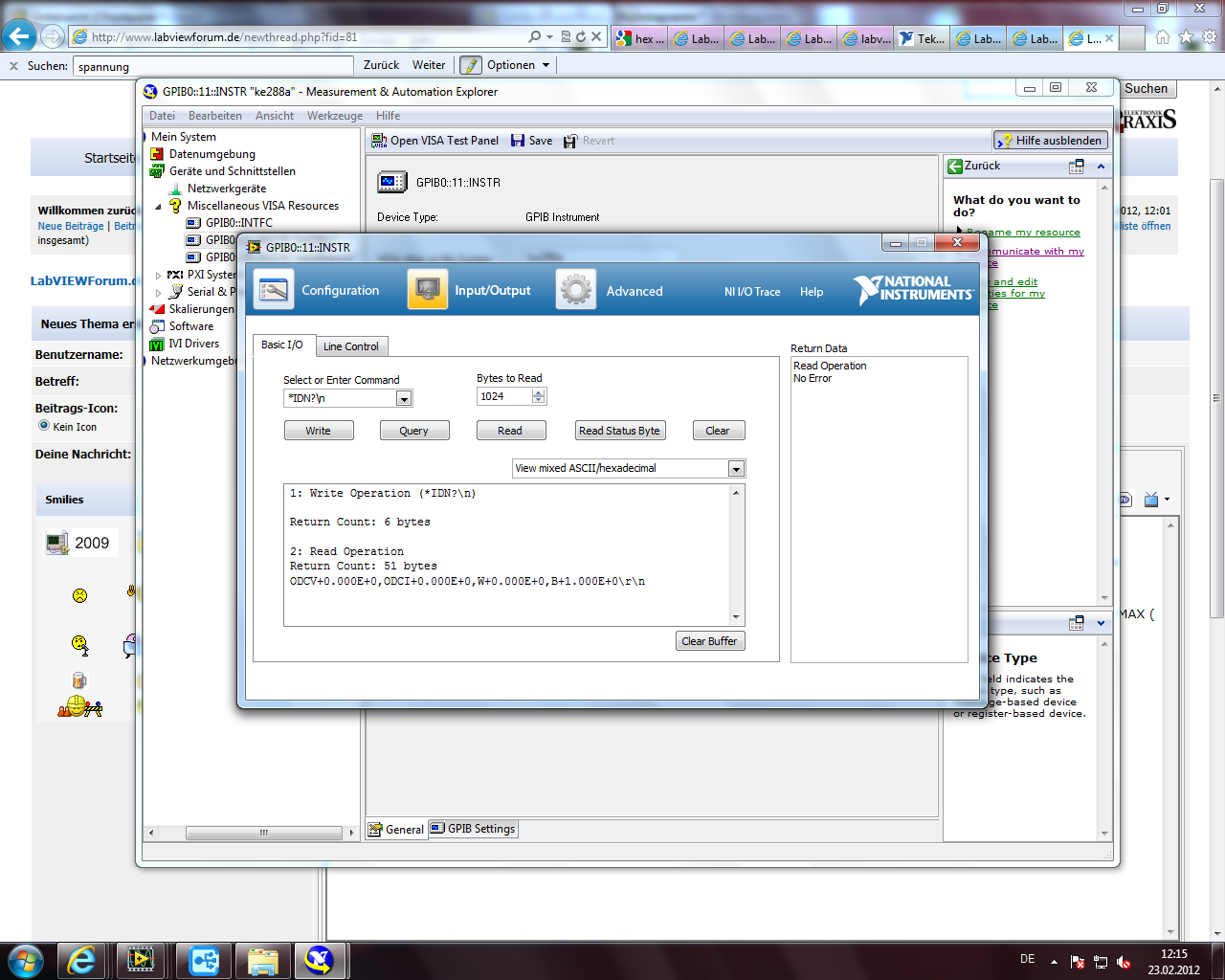Click the Clear Buffer button

(x=709, y=641)
